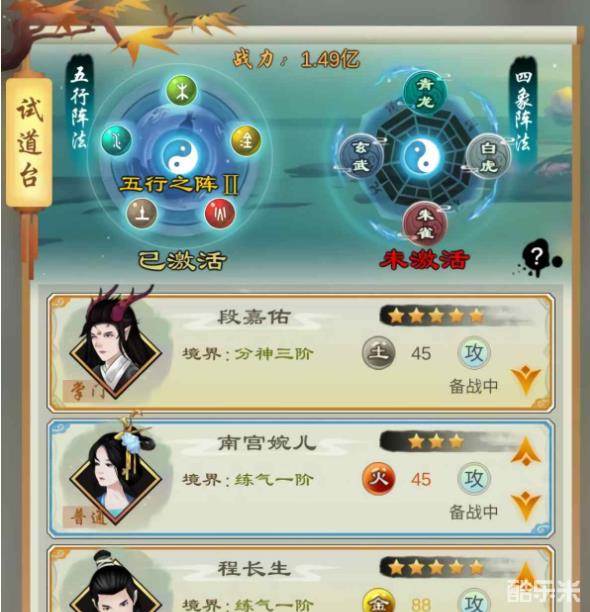Screen dimensions: 590x612
Task: Click the yin-yang center of the bagua formation
Action: (422, 157)
